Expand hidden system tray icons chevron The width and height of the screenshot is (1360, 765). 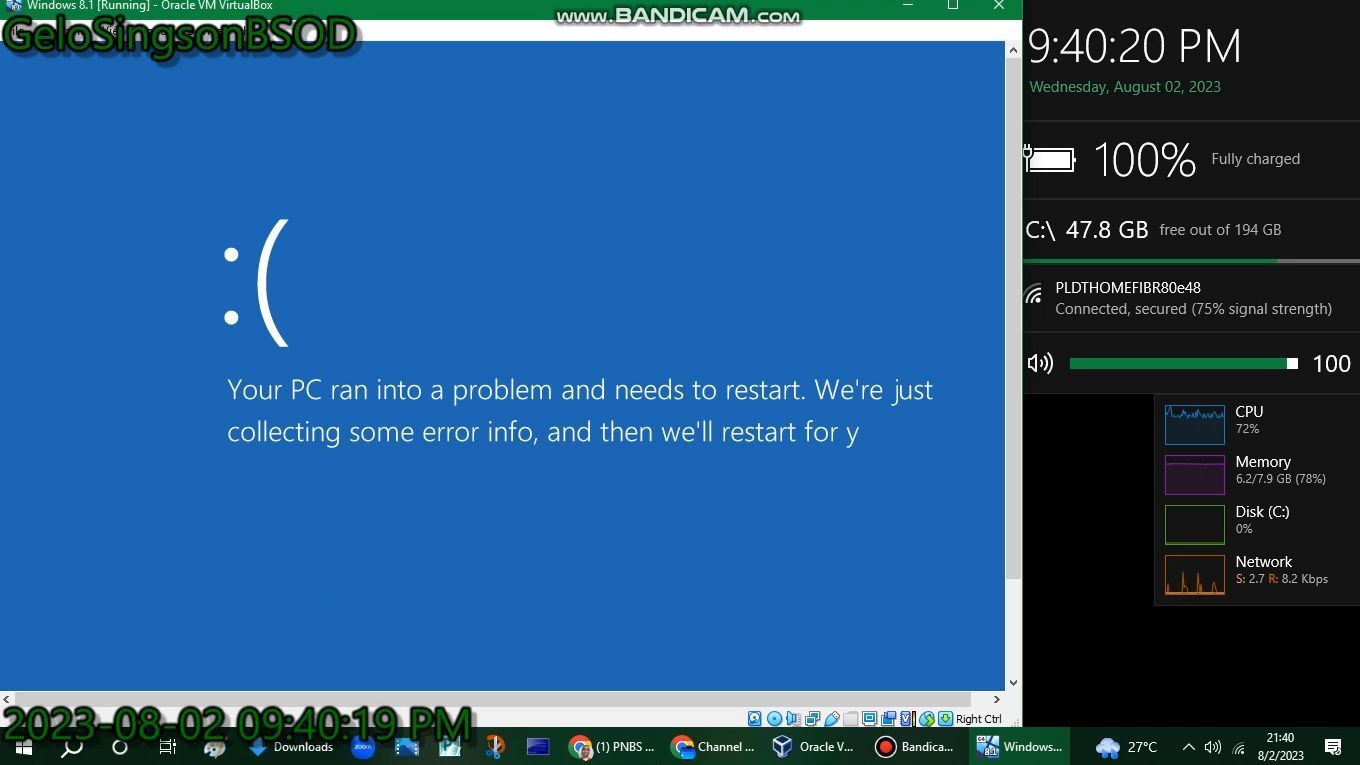[1188, 747]
